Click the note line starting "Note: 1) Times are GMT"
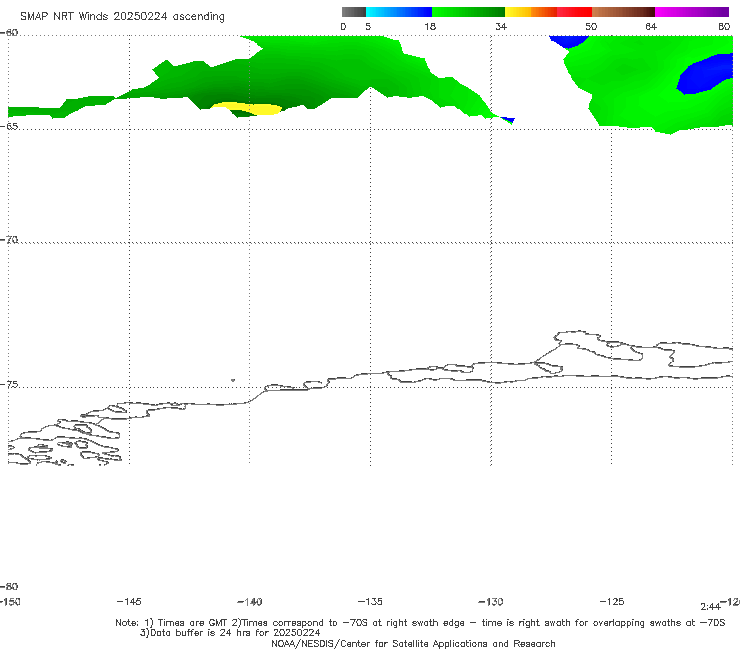This screenshot has height=650, width=740. (x=420, y=623)
